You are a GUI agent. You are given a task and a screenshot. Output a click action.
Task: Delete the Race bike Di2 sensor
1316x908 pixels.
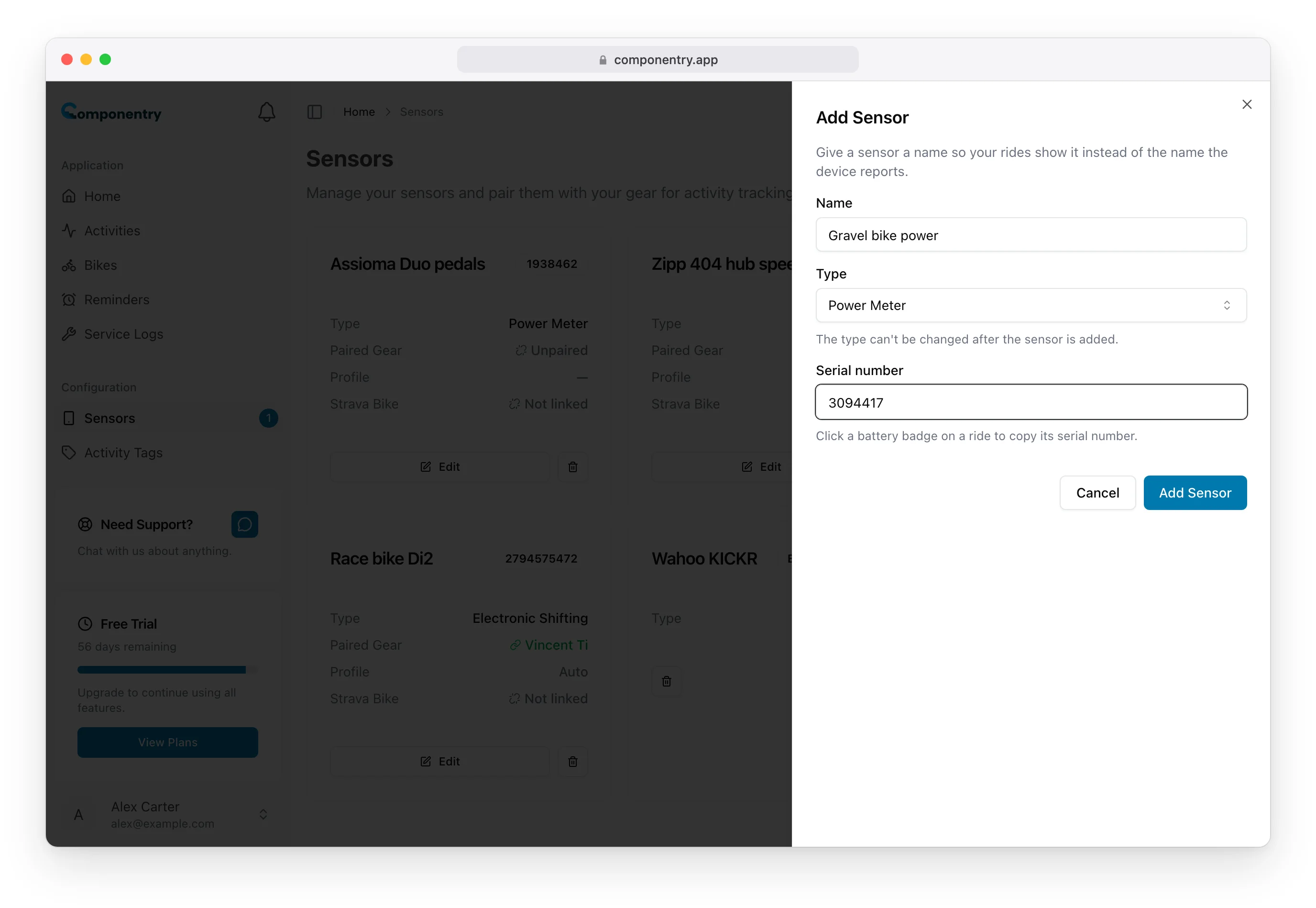point(573,761)
